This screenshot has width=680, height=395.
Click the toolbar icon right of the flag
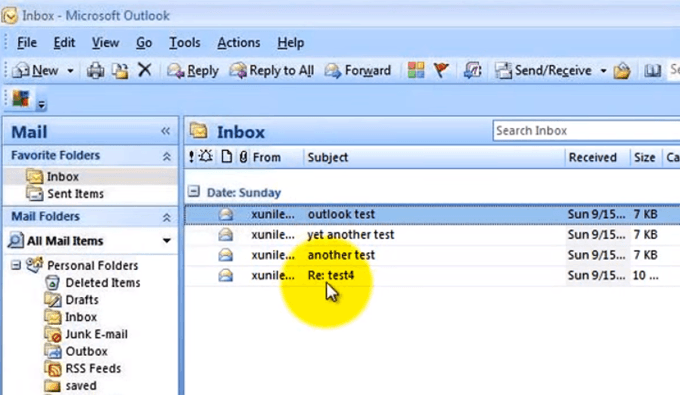point(473,70)
